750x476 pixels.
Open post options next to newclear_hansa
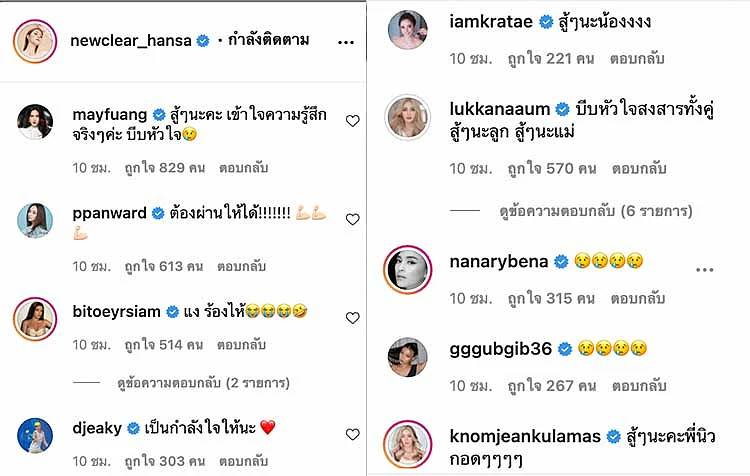[346, 43]
